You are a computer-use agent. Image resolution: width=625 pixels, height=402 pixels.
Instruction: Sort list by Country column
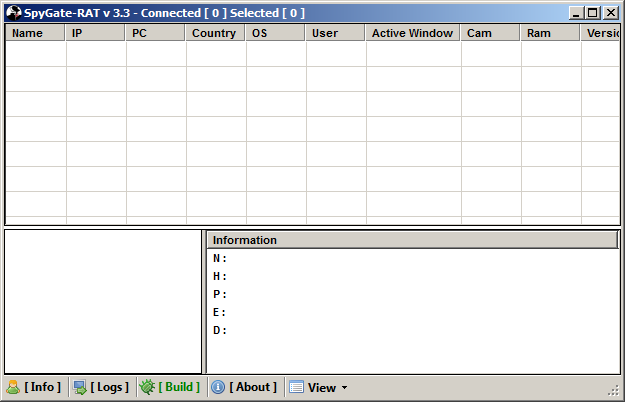215,33
